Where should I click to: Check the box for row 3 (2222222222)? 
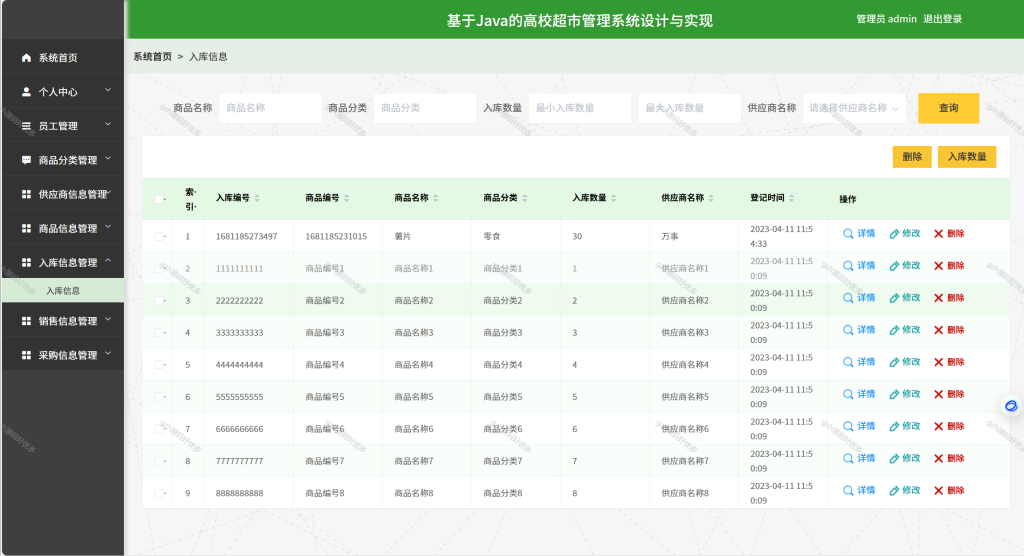(x=159, y=301)
